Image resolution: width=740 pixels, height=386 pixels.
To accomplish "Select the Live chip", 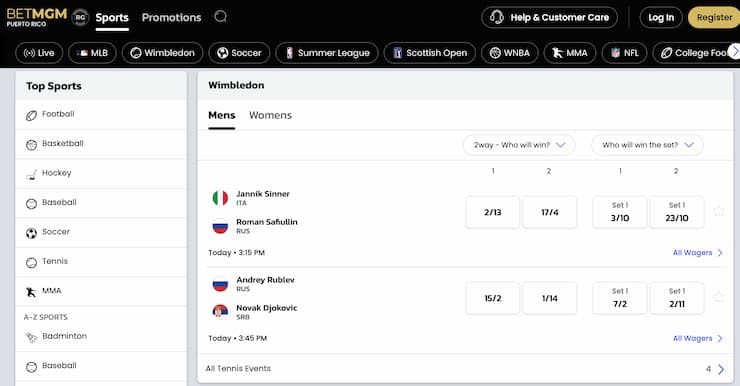I will pyautogui.click(x=39, y=53).
